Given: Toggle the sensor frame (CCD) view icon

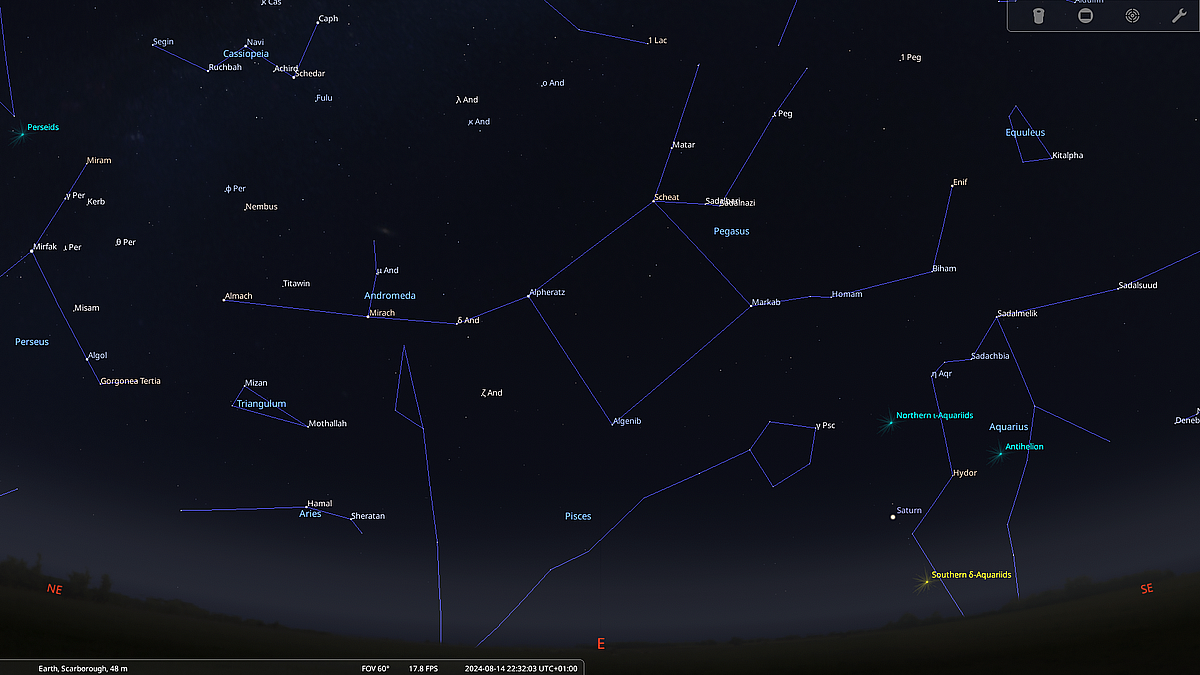Looking at the screenshot, I should pyautogui.click(x=1085, y=16).
